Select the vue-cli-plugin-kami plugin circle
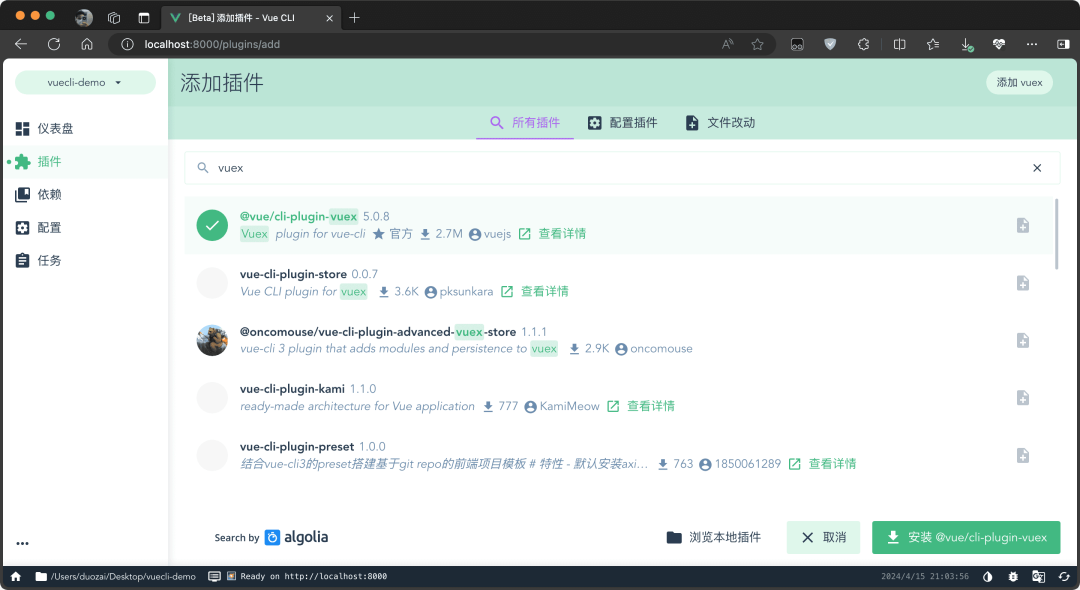 tap(212, 398)
